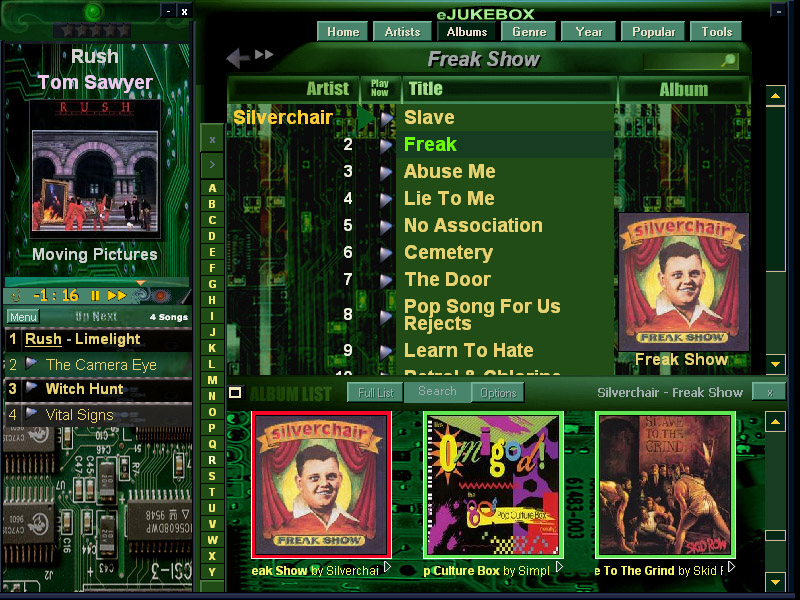Click the Artist column header

pyautogui.click(x=293, y=89)
